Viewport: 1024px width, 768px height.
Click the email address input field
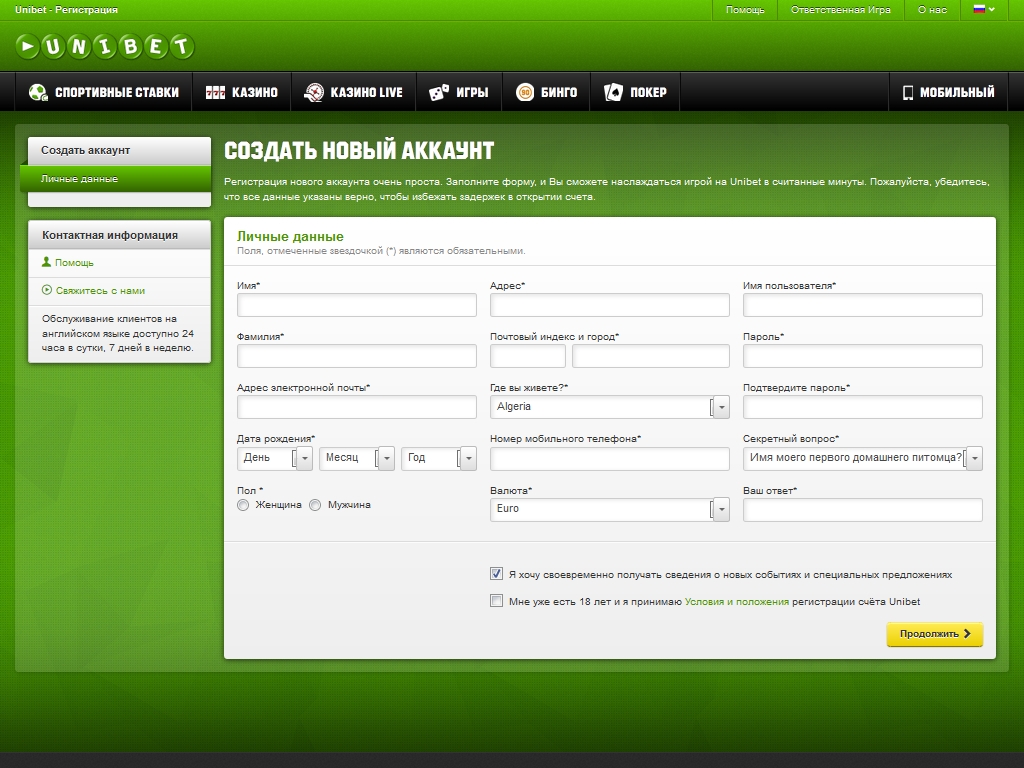click(356, 407)
